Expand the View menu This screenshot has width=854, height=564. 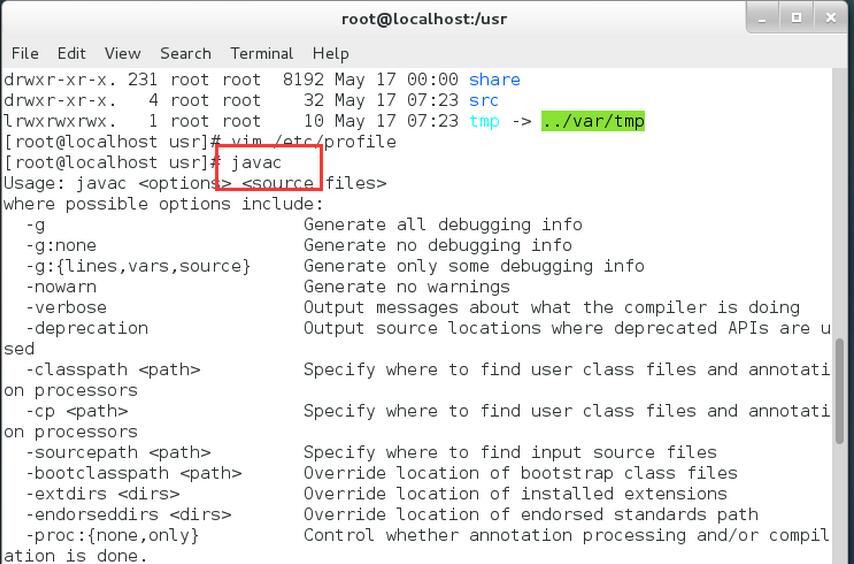122,53
